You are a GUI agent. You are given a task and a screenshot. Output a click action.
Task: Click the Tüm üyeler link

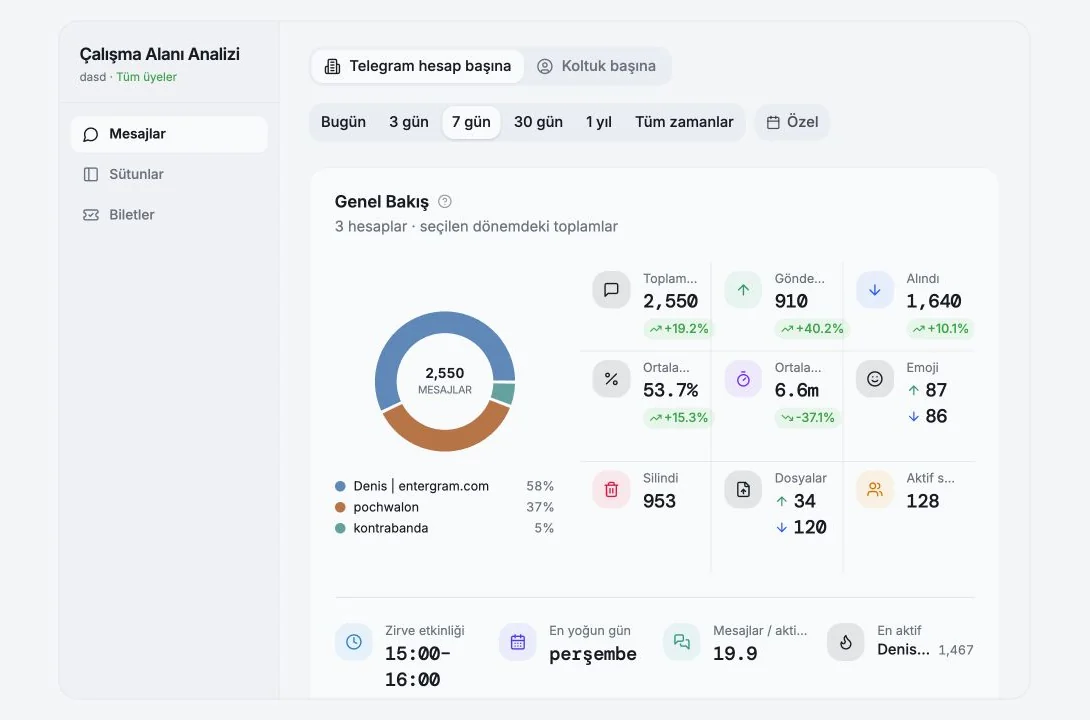[x=146, y=77]
